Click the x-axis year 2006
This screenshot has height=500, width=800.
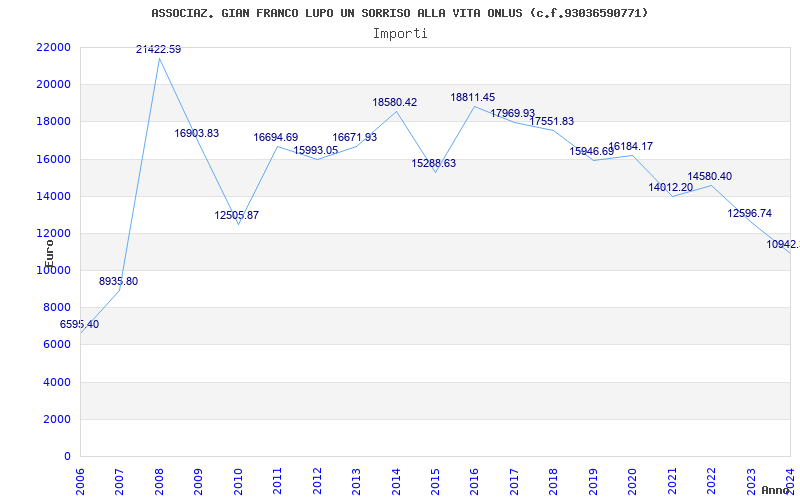pos(81,480)
